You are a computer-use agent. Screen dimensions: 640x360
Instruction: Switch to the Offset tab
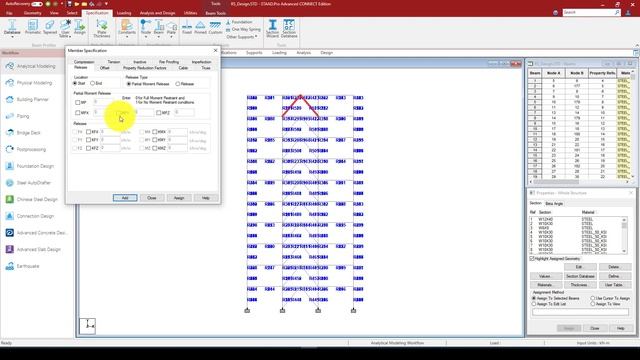click(x=104, y=68)
